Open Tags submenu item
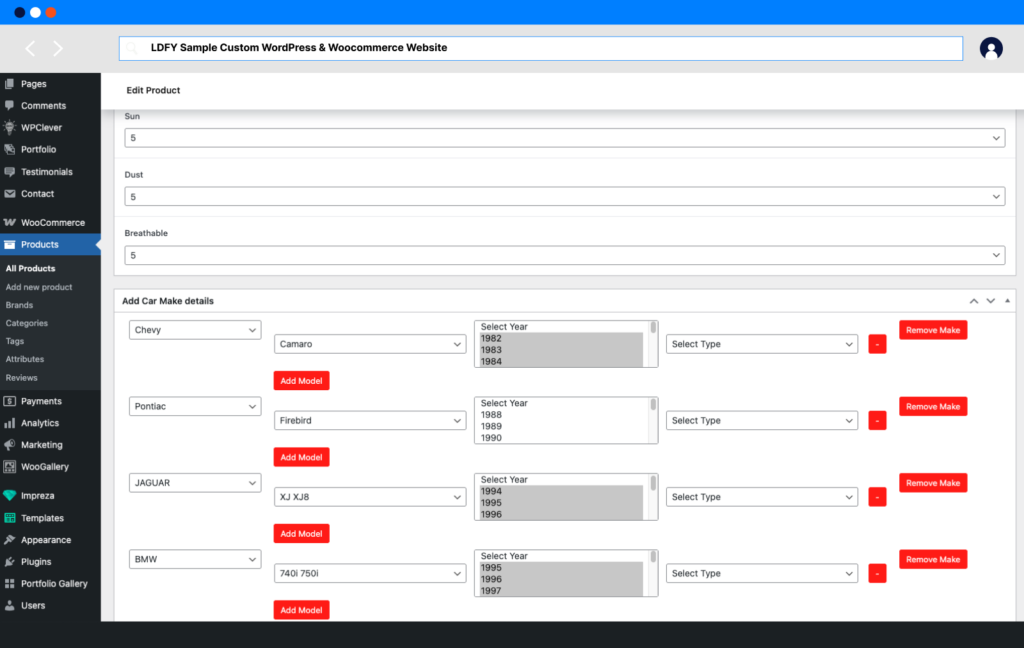 pyautogui.click(x=14, y=341)
